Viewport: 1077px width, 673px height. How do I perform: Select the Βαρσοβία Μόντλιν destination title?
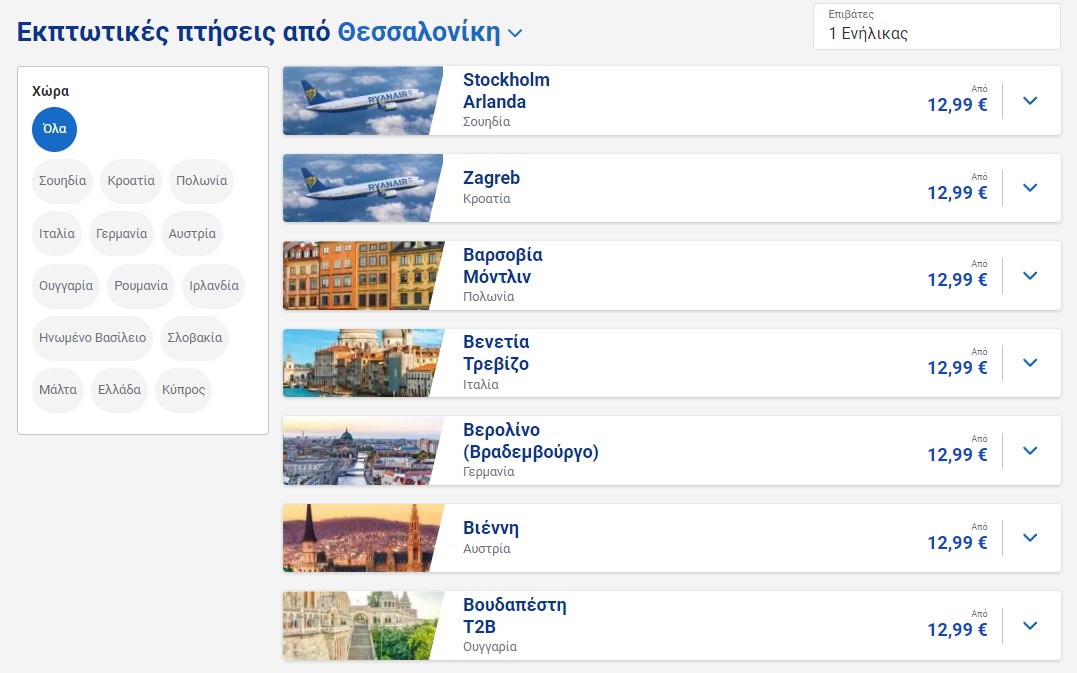click(x=503, y=266)
